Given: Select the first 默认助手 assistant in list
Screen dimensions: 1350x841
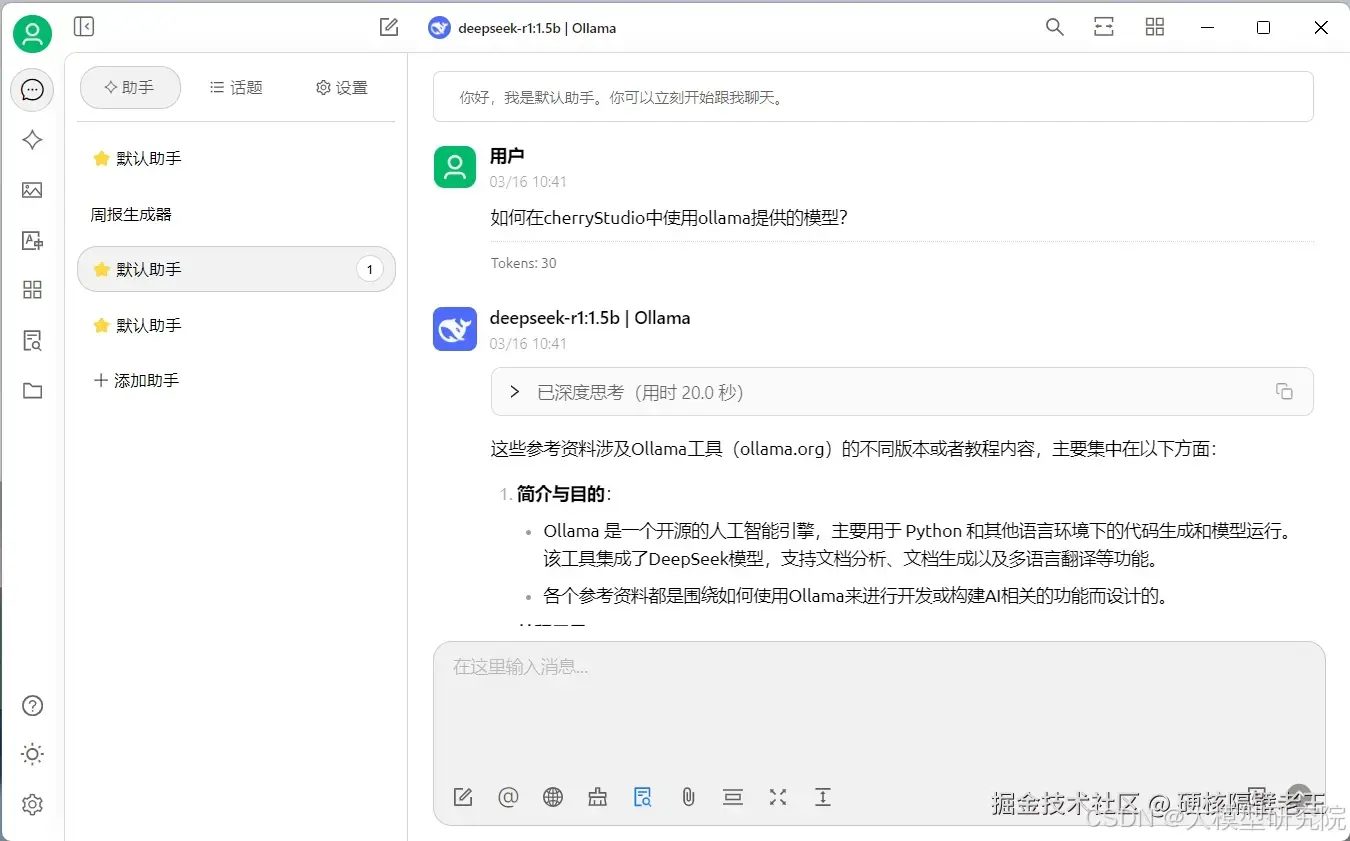Looking at the screenshot, I should click(236, 158).
